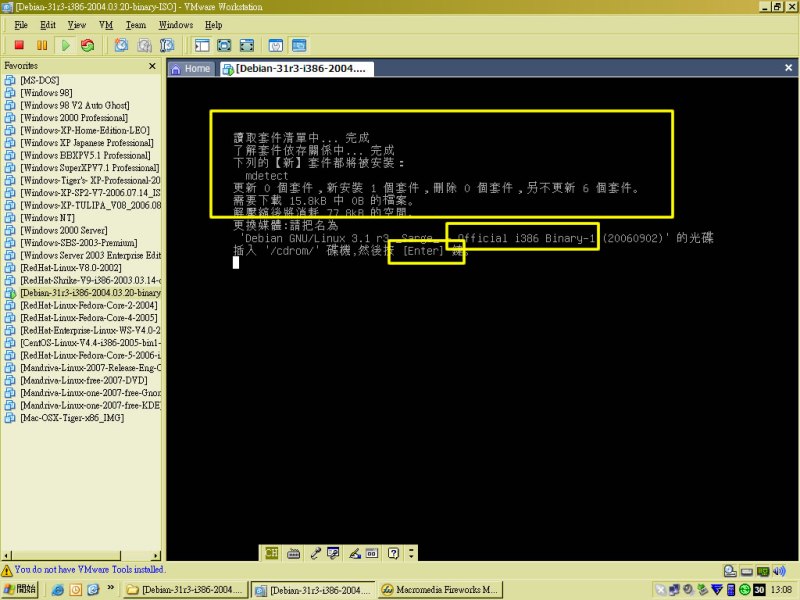Image resolution: width=800 pixels, height=600 pixels.
Task: Open the Team menu
Action: 136,25
